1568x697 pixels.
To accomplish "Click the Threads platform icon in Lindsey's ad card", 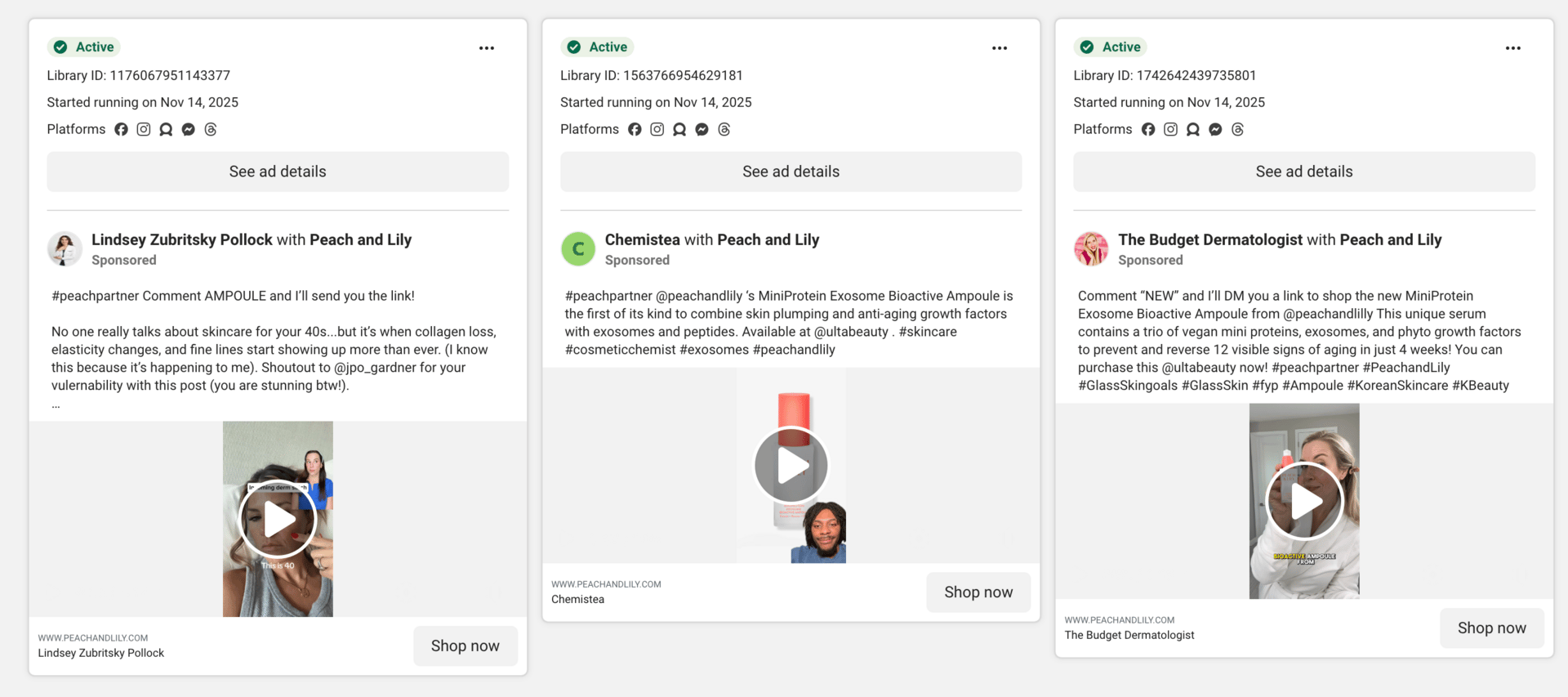I will pyautogui.click(x=211, y=129).
